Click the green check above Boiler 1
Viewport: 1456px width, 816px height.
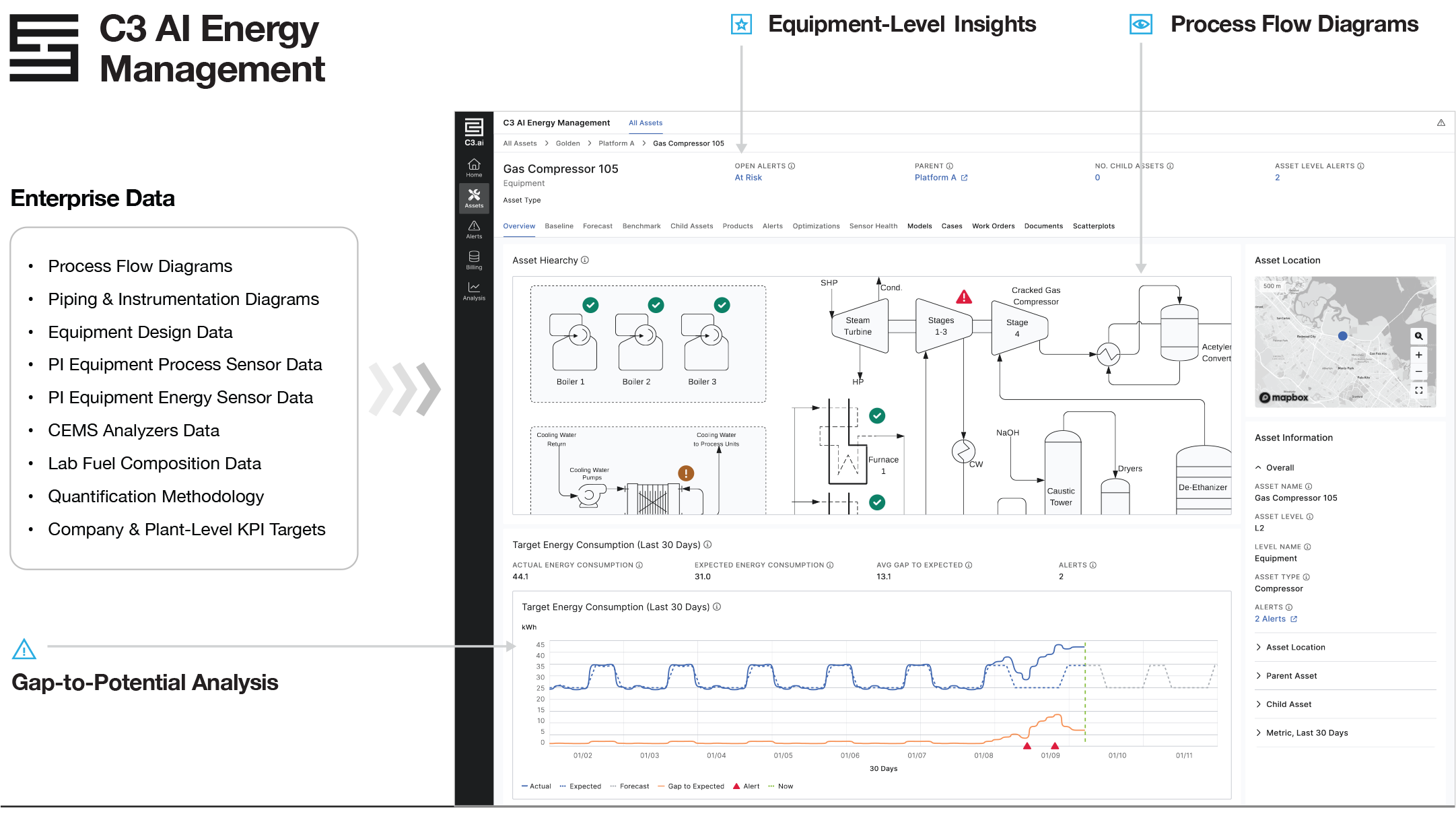[590, 305]
